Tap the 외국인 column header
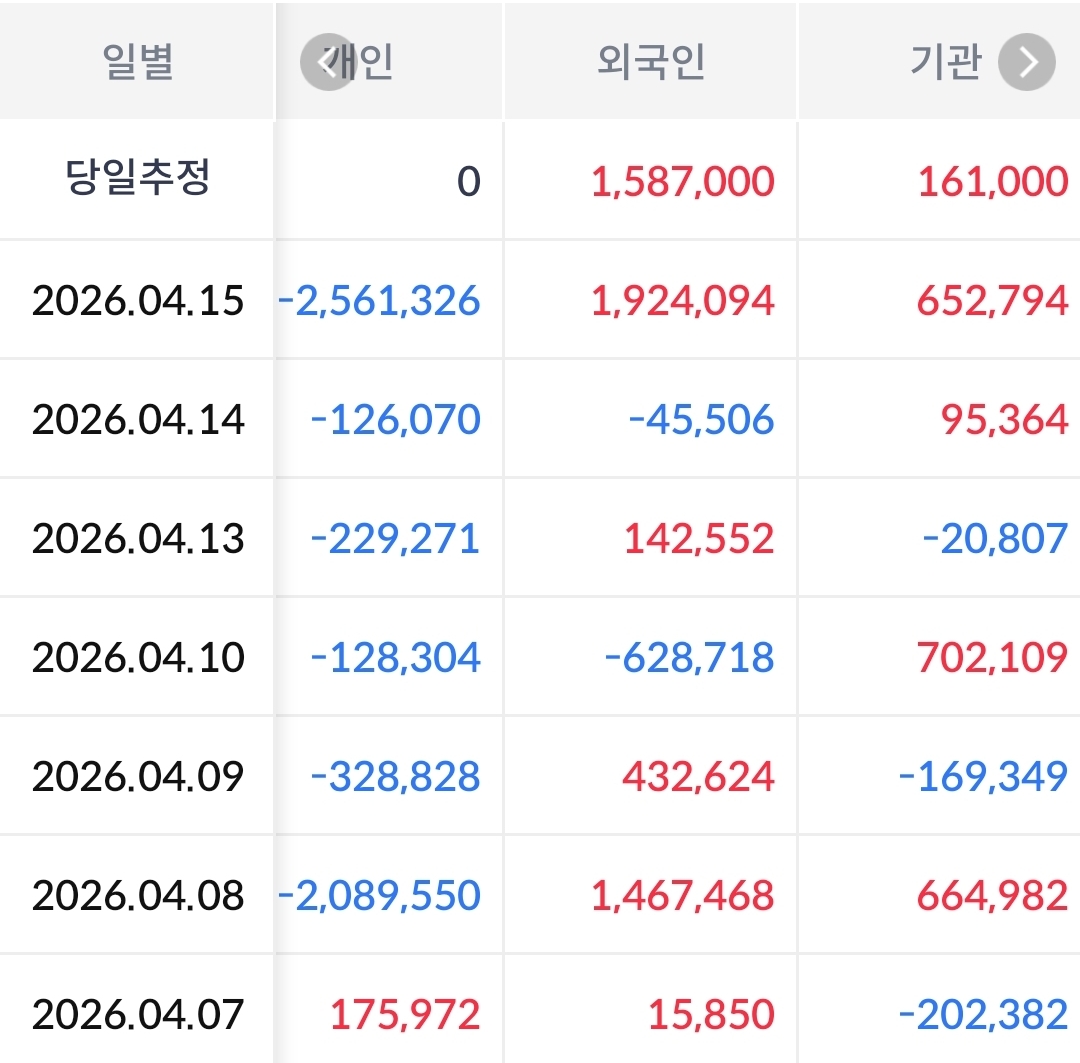This screenshot has width=1080, height=1063. click(x=651, y=62)
